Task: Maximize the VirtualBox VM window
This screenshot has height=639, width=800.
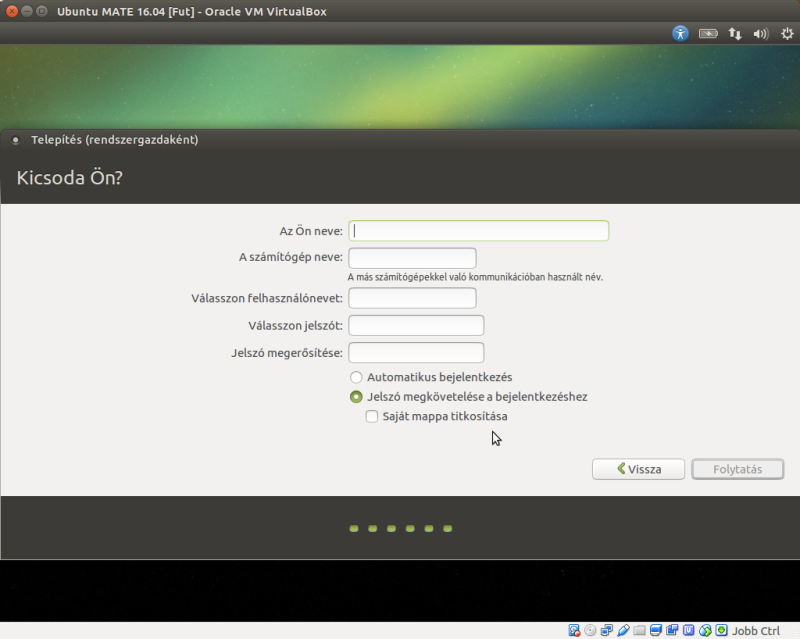Action: click(42, 11)
